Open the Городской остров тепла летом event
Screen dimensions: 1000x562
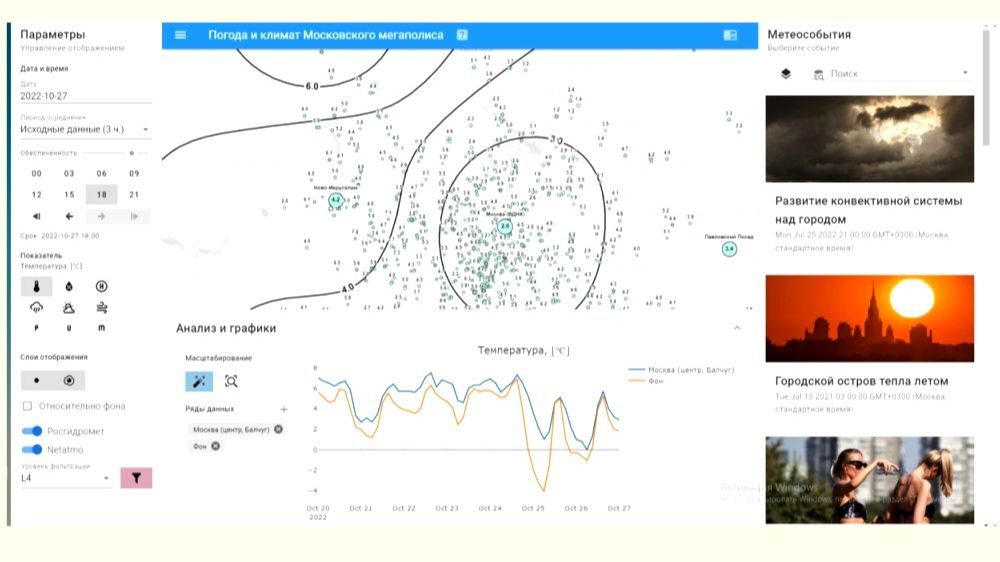click(x=862, y=381)
